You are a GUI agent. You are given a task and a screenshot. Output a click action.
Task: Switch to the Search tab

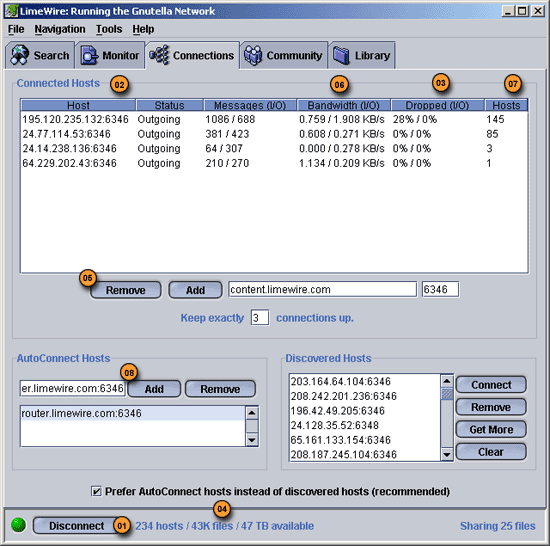[x=40, y=55]
